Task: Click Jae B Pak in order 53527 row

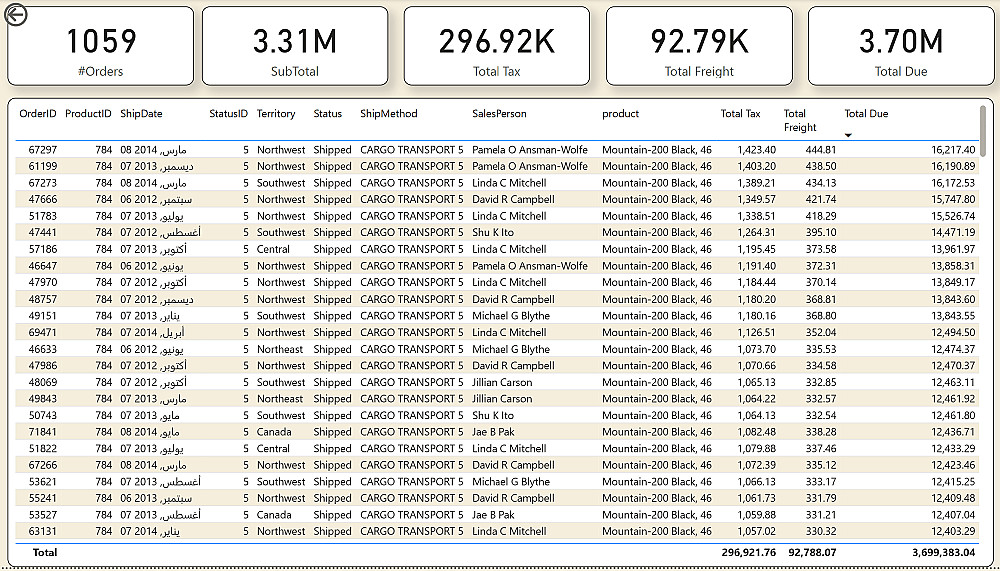Action: tap(493, 515)
